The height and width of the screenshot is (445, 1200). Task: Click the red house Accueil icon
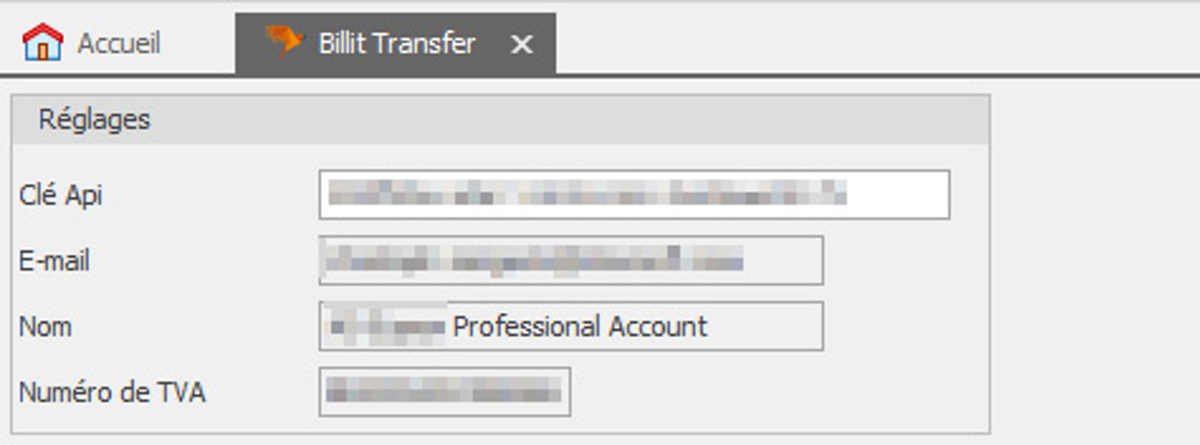pyautogui.click(x=42, y=43)
